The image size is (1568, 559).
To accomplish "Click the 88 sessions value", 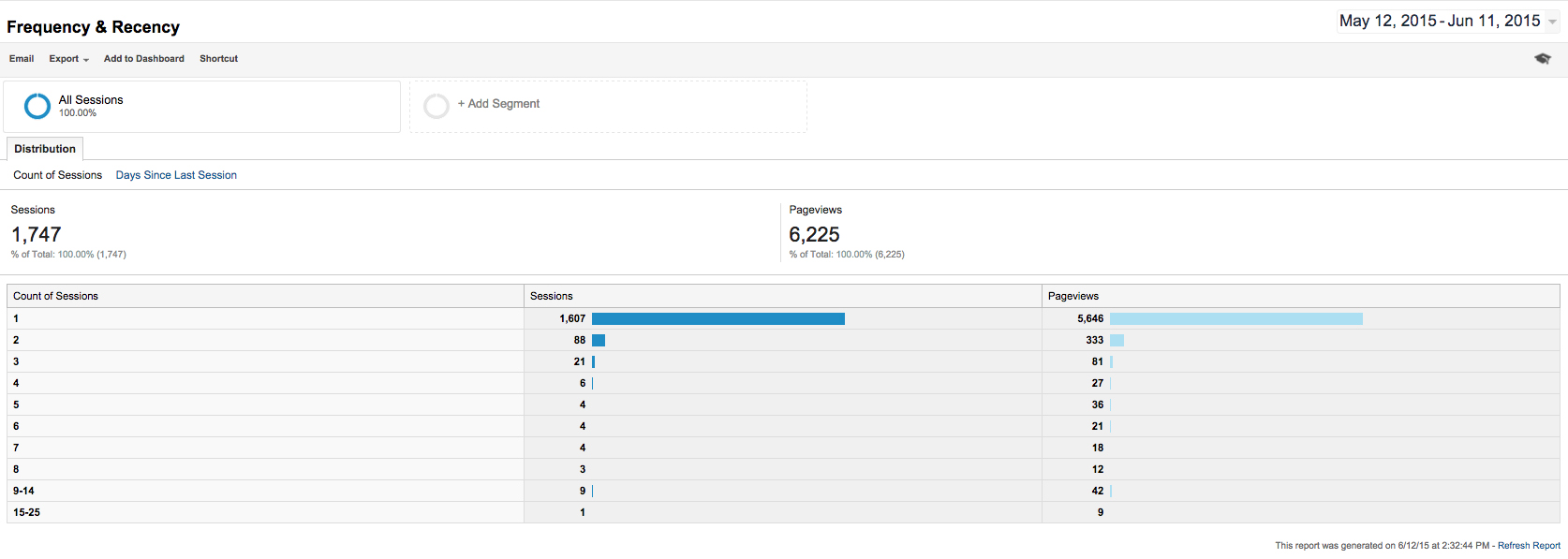I will [580, 341].
